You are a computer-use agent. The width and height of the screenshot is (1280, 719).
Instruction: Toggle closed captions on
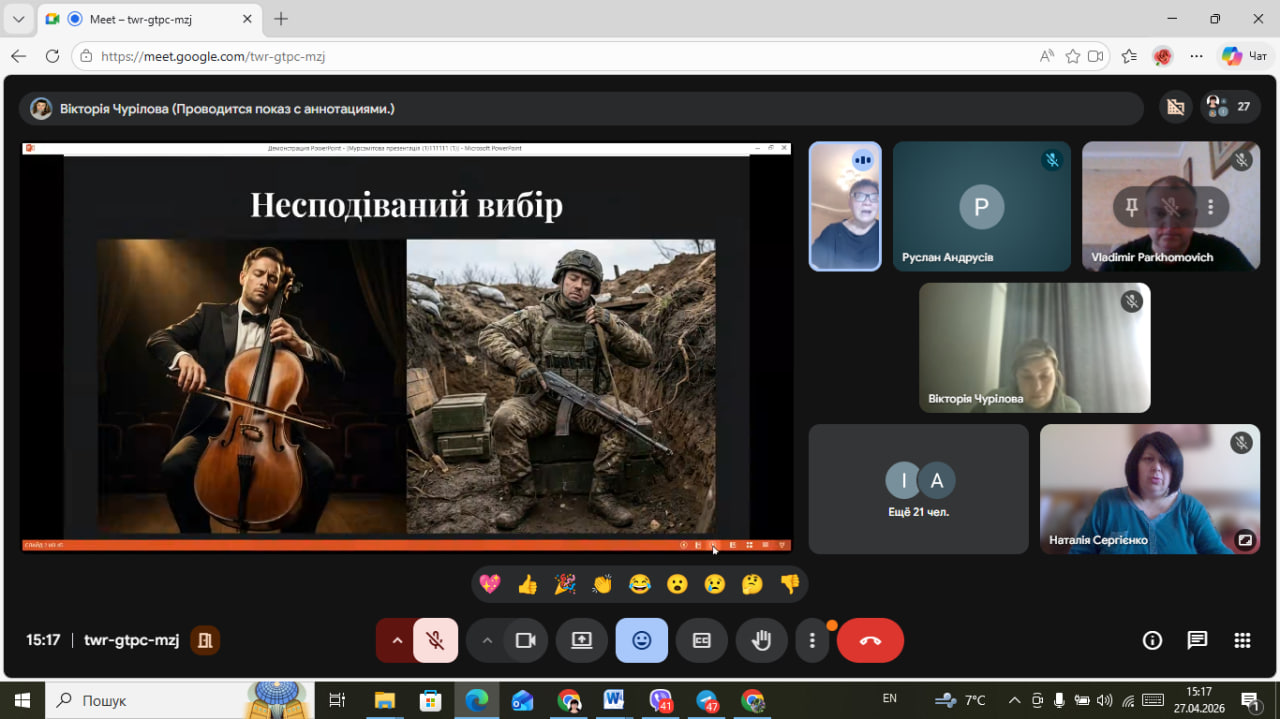(702, 641)
